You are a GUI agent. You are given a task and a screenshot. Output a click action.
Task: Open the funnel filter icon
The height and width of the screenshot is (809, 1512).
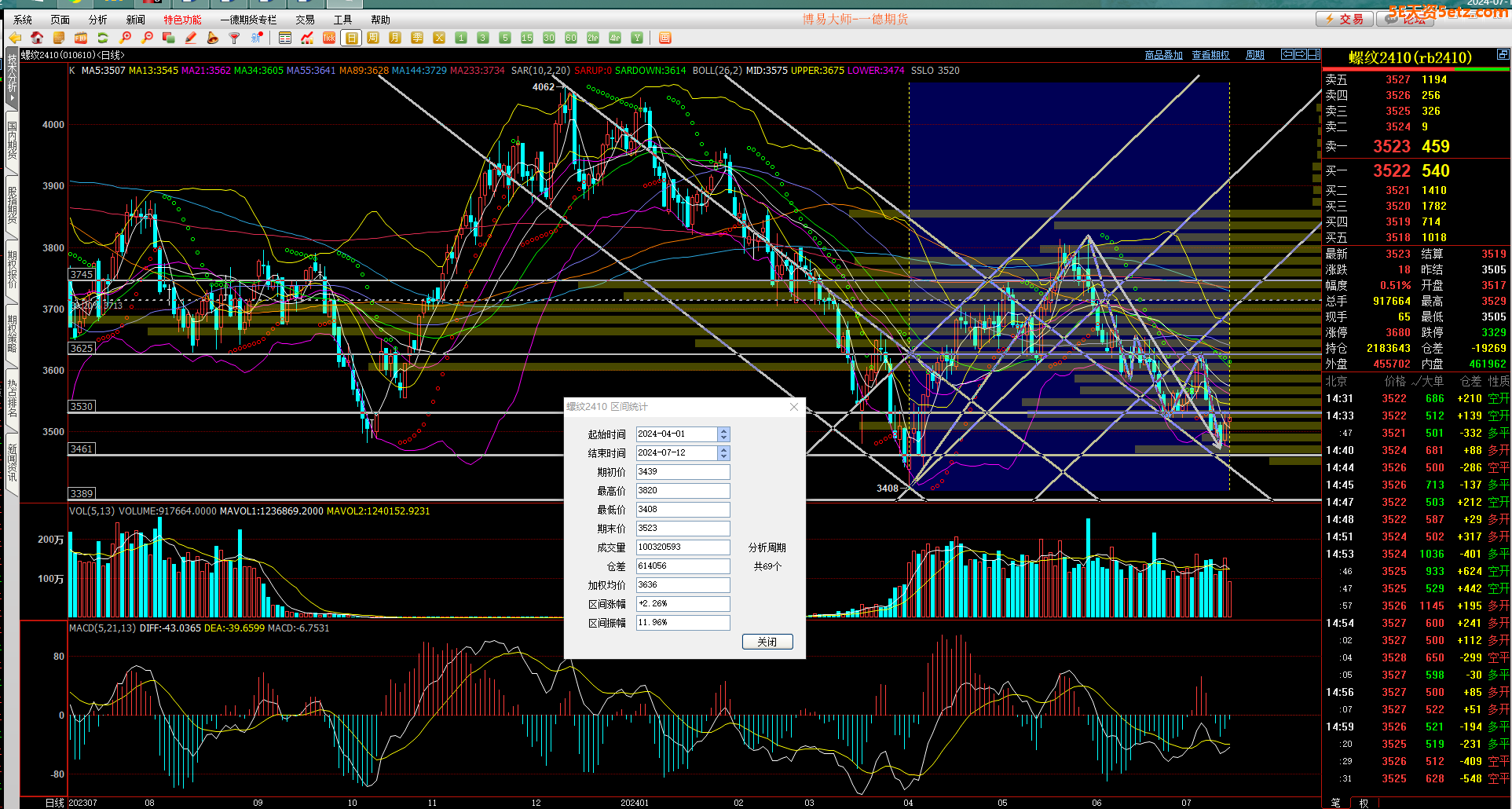coord(234,38)
